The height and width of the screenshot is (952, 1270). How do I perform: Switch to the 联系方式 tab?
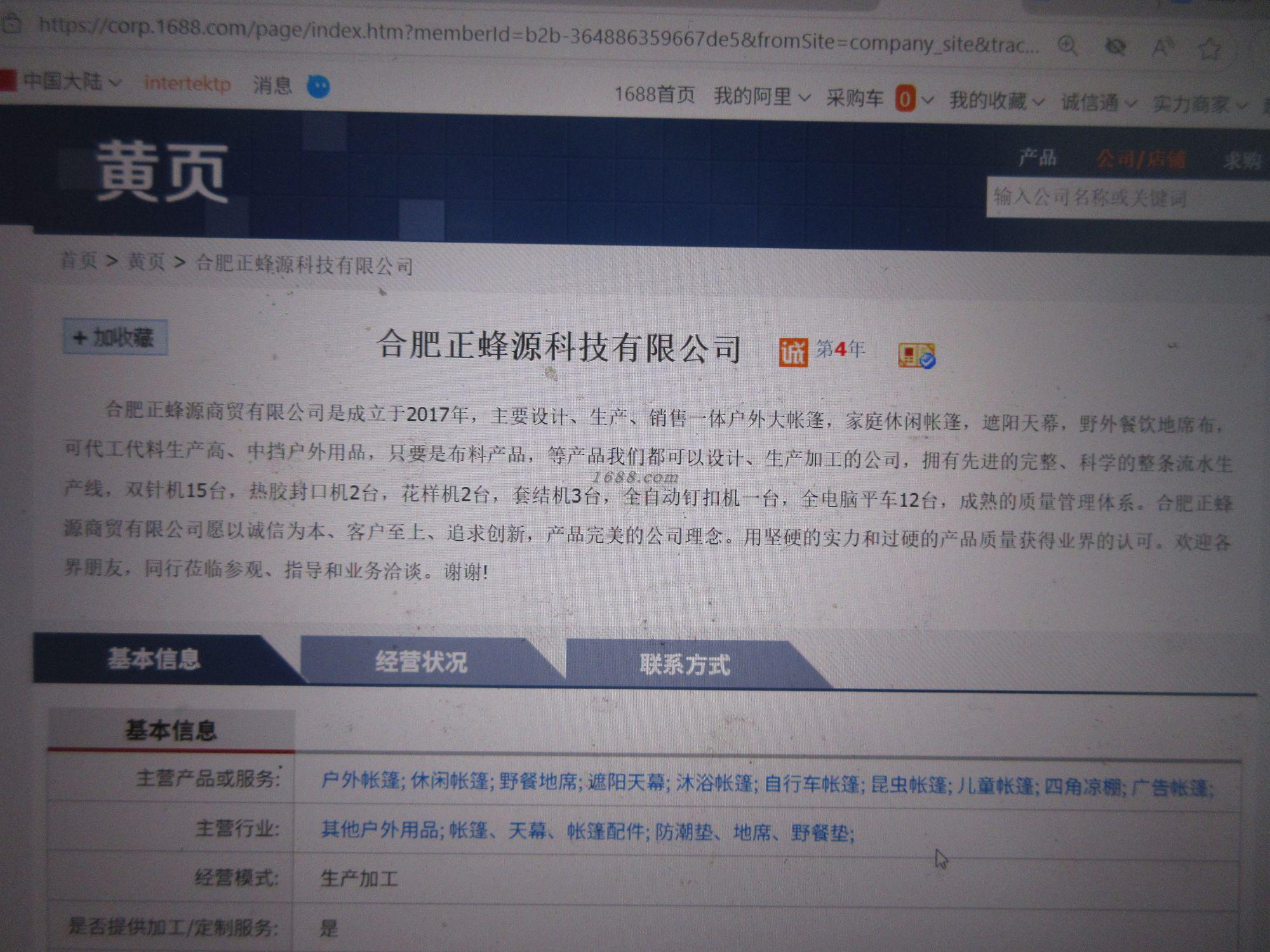tap(685, 664)
